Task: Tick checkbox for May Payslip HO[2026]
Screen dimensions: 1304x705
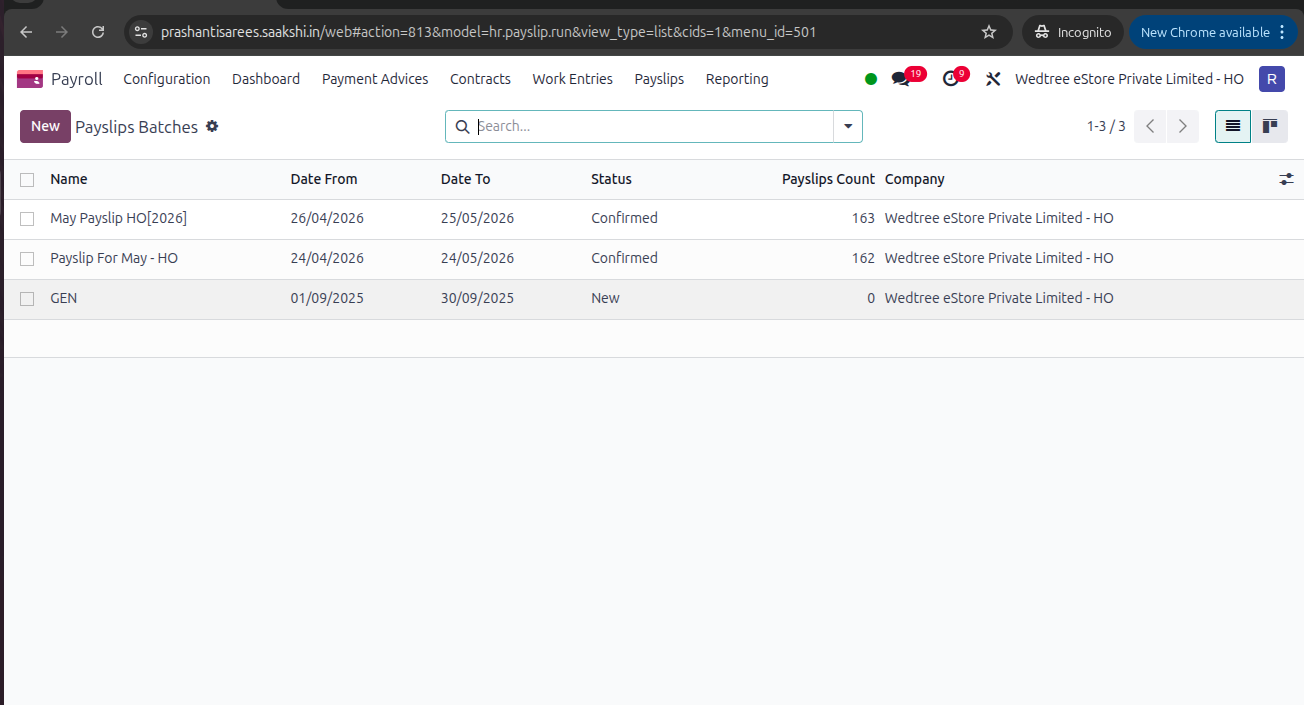Action: click(27, 218)
